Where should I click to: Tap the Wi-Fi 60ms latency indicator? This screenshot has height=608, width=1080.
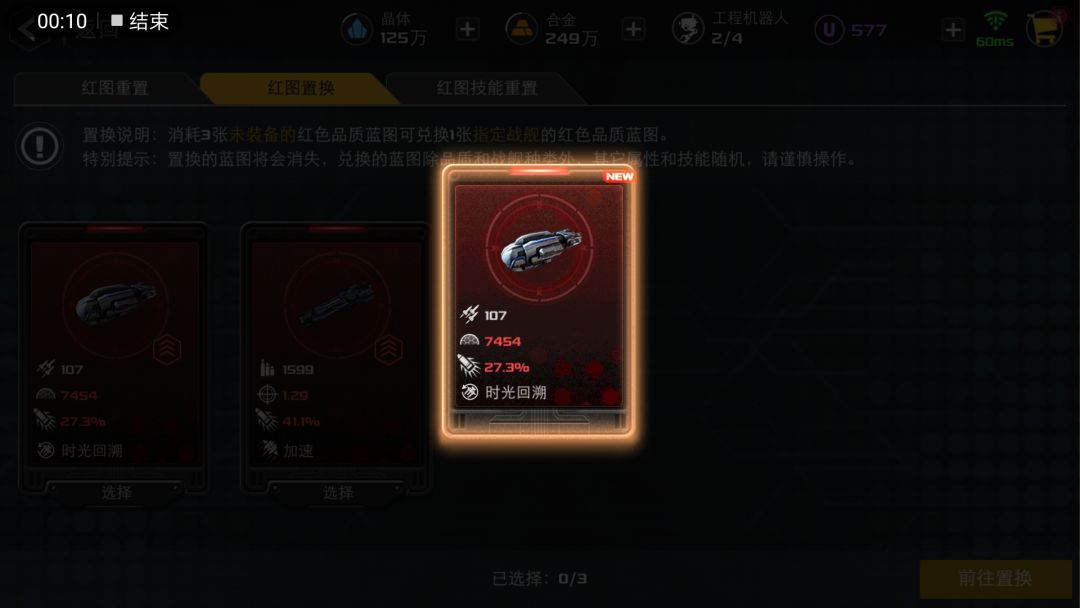[995, 30]
